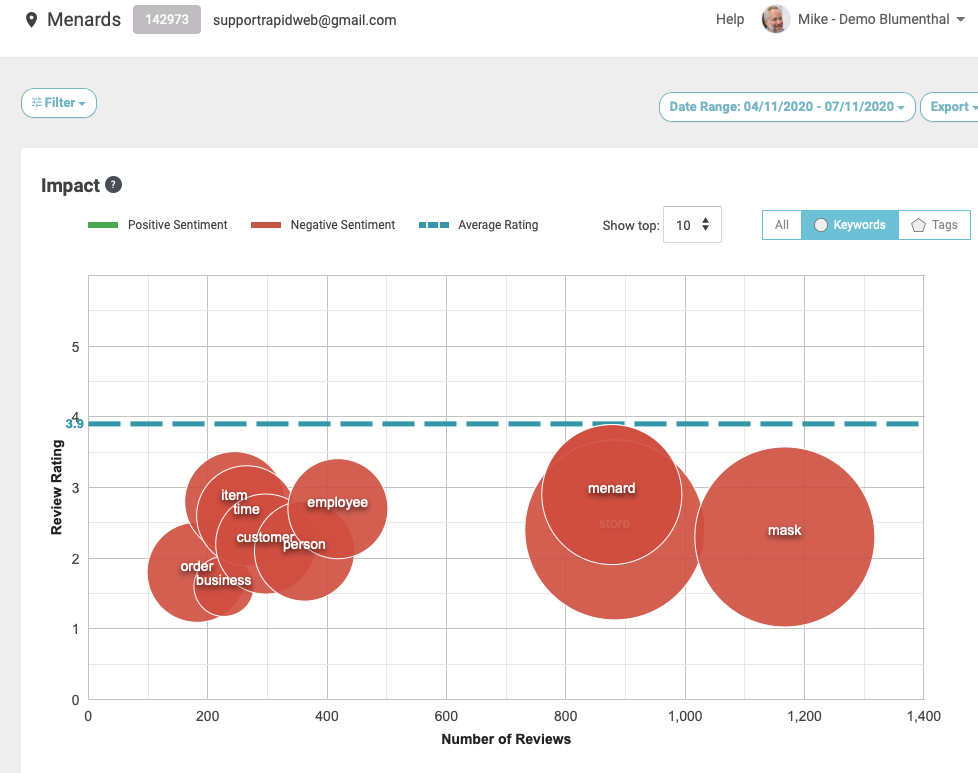Click the Review Rating axis title
978x773 pixels.
(57, 487)
